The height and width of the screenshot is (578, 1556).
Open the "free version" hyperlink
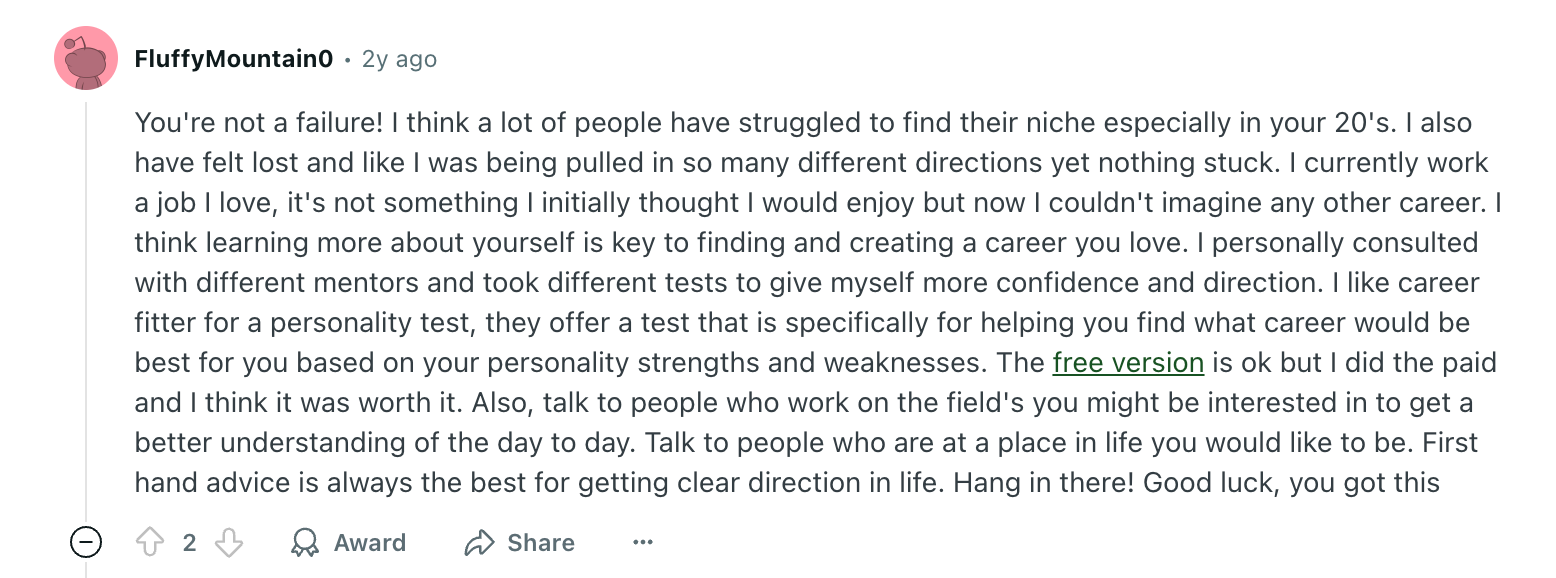coord(1128,362)
